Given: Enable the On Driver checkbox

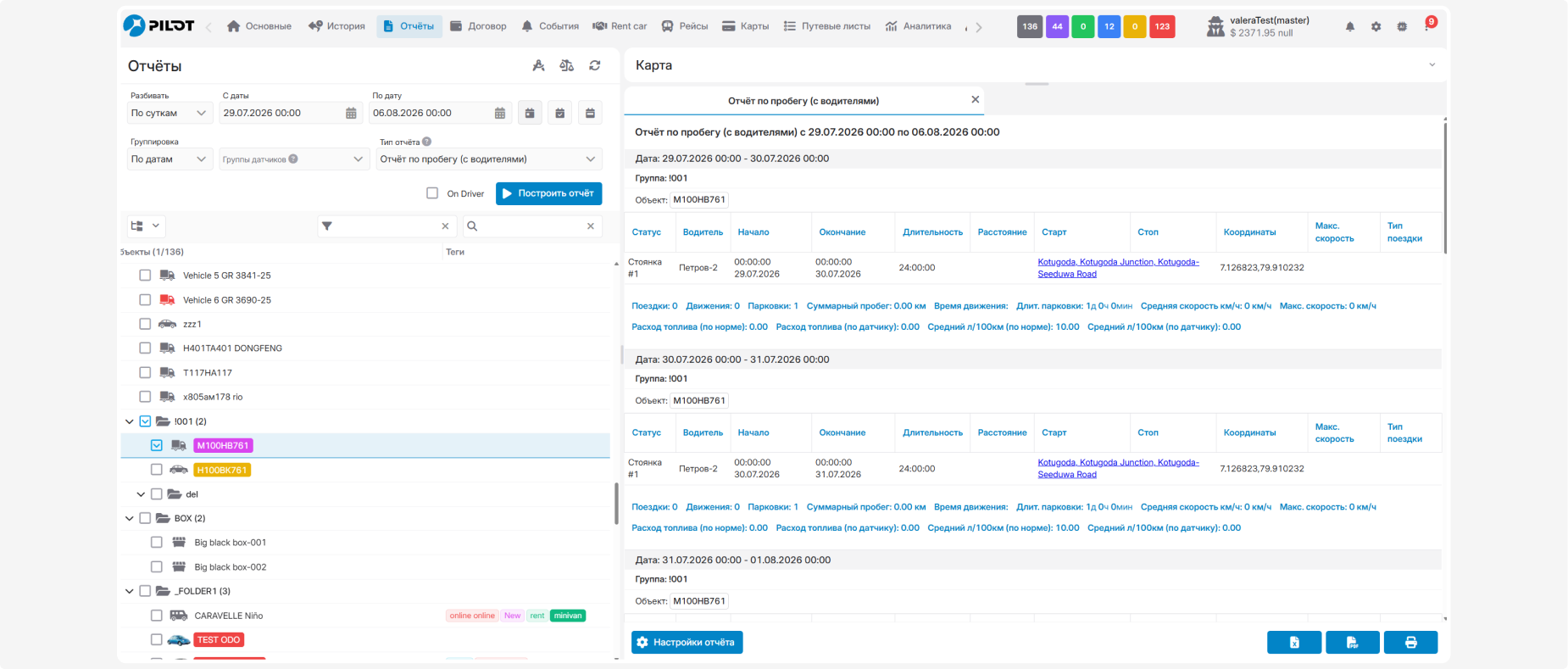Looking at the screenshot, I should (432, 193).
